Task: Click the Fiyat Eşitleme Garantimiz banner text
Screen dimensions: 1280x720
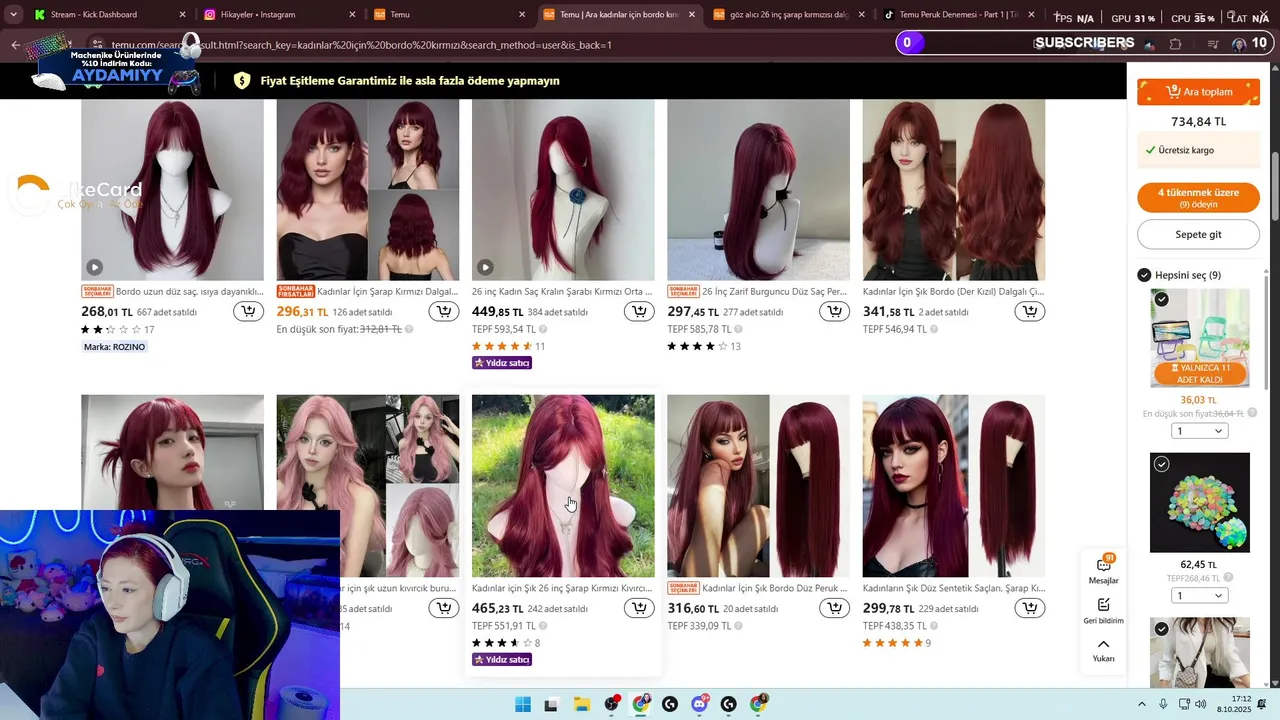Action: 410,81
